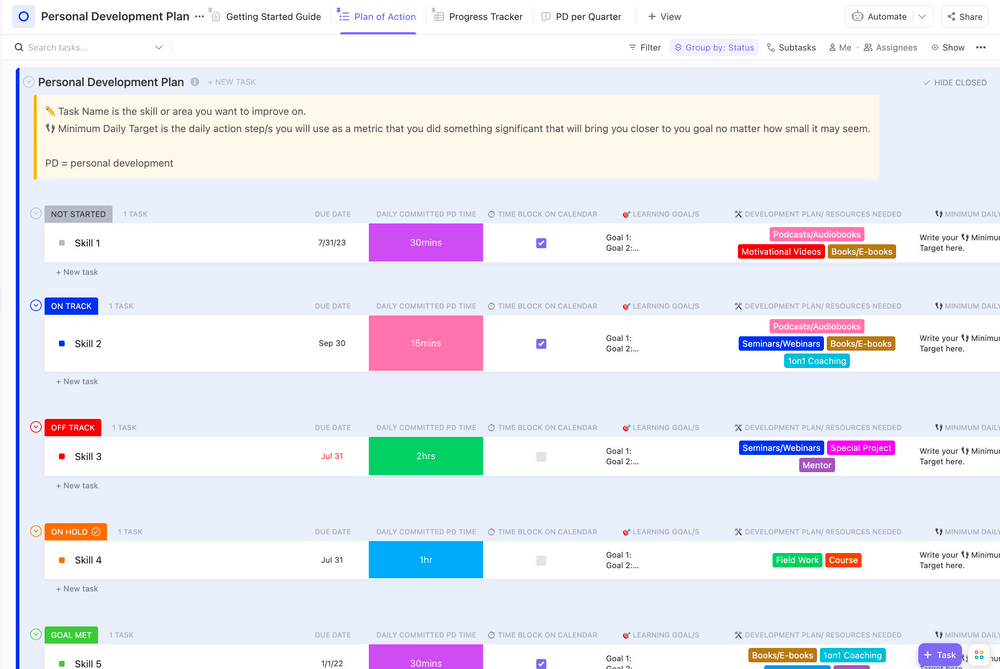The image size is (1000, 669).
Task: Click the Me filter
Action: point(839,47)
